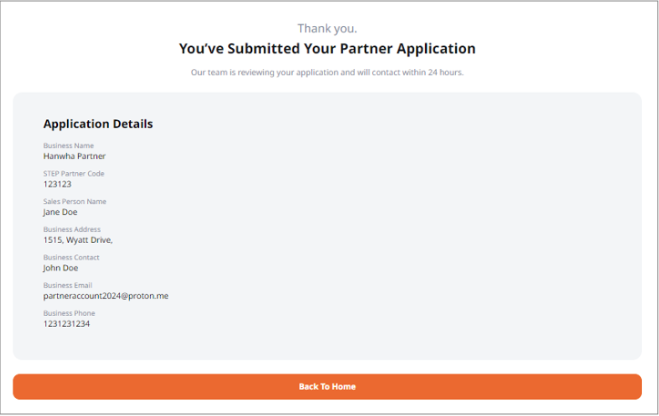Click the email partneraccount2024@proton.me
This screenshot has height=416, width=659.
[x=106, y=296]
